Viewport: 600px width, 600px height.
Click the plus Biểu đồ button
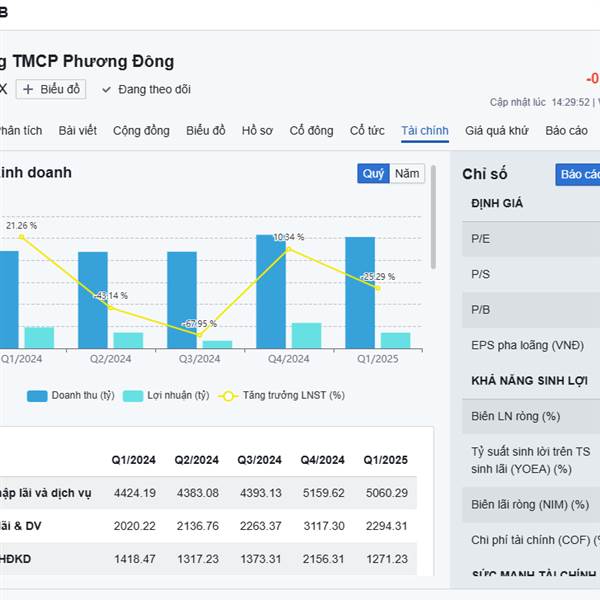(51, 90)
